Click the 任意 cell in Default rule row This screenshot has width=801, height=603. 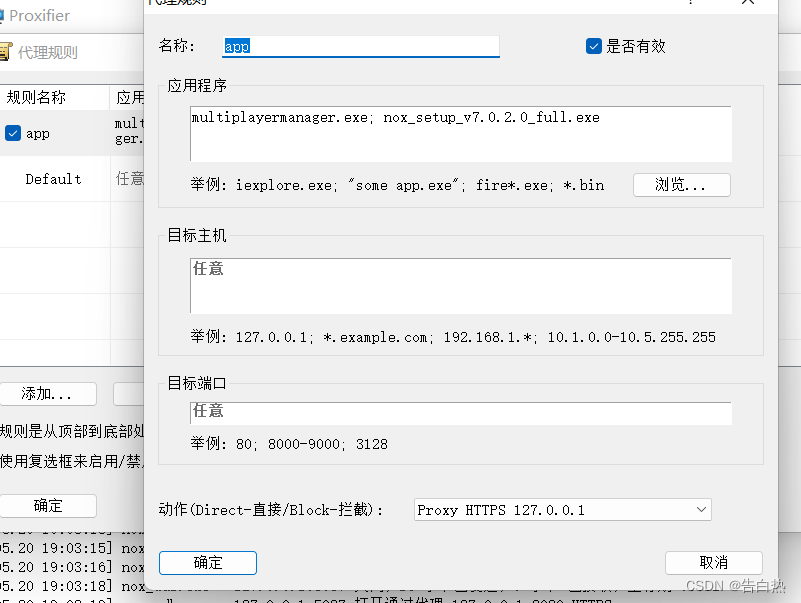130,179
